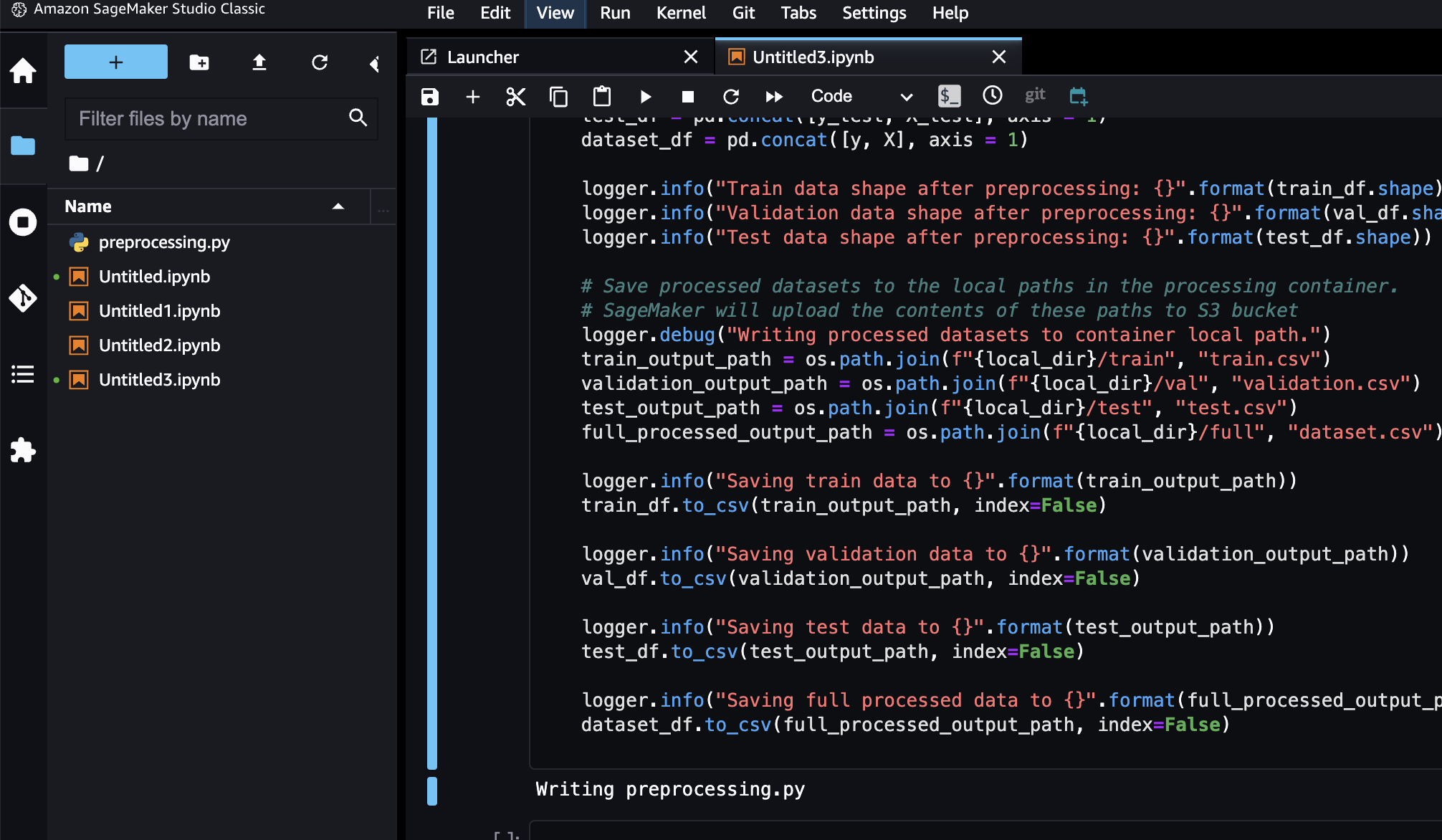Click the blue New Launcher button
This screenshot has width=1442, height=840.
coord(116,62)
